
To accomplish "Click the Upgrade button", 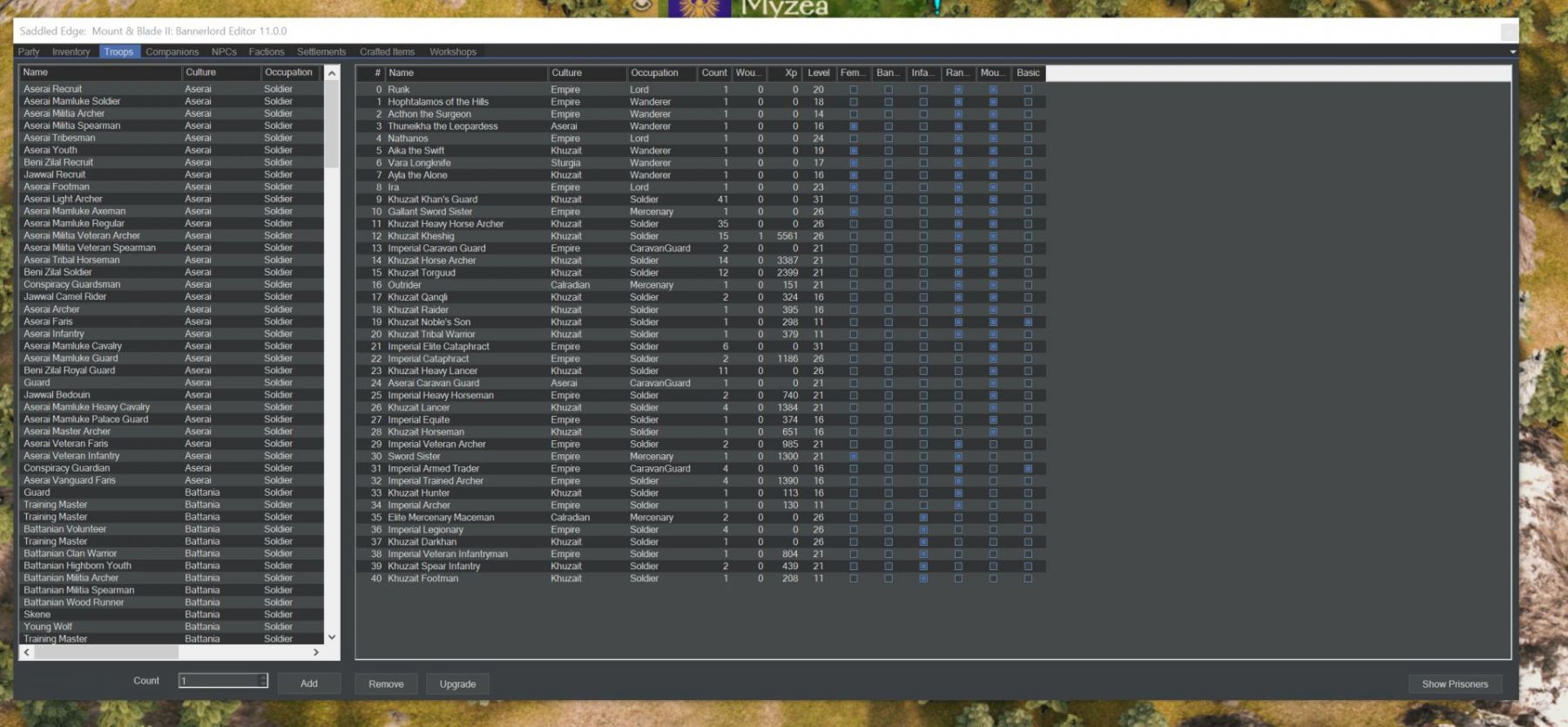I will click(457, 684).
